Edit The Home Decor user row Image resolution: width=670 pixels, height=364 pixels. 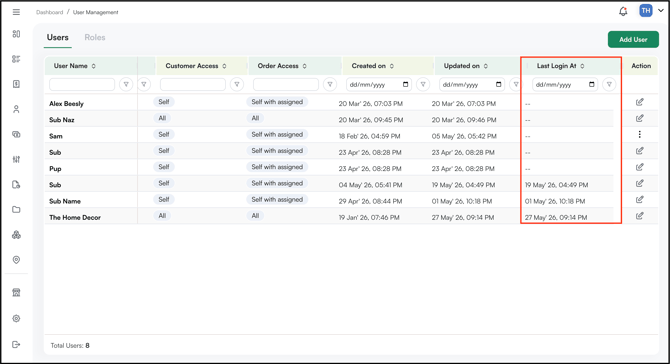click(640, 215)
